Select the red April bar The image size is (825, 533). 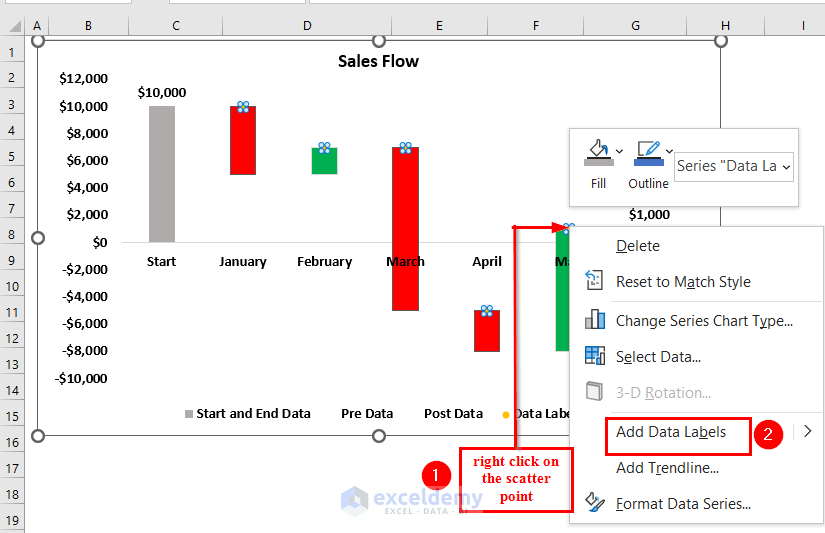click(x=487, y=331)
